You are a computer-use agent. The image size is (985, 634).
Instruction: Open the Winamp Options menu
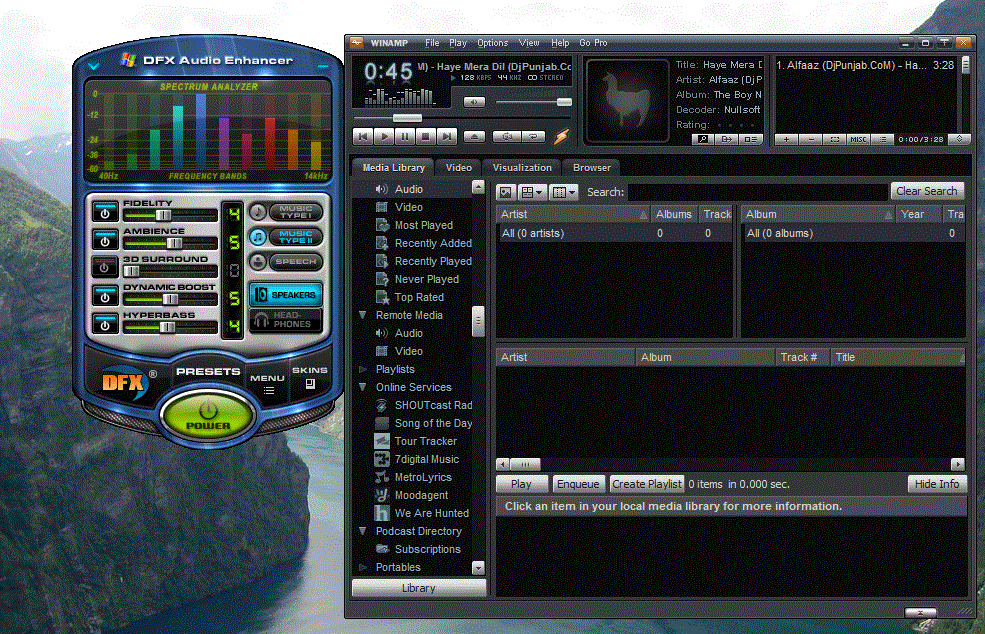pos(492,43)
